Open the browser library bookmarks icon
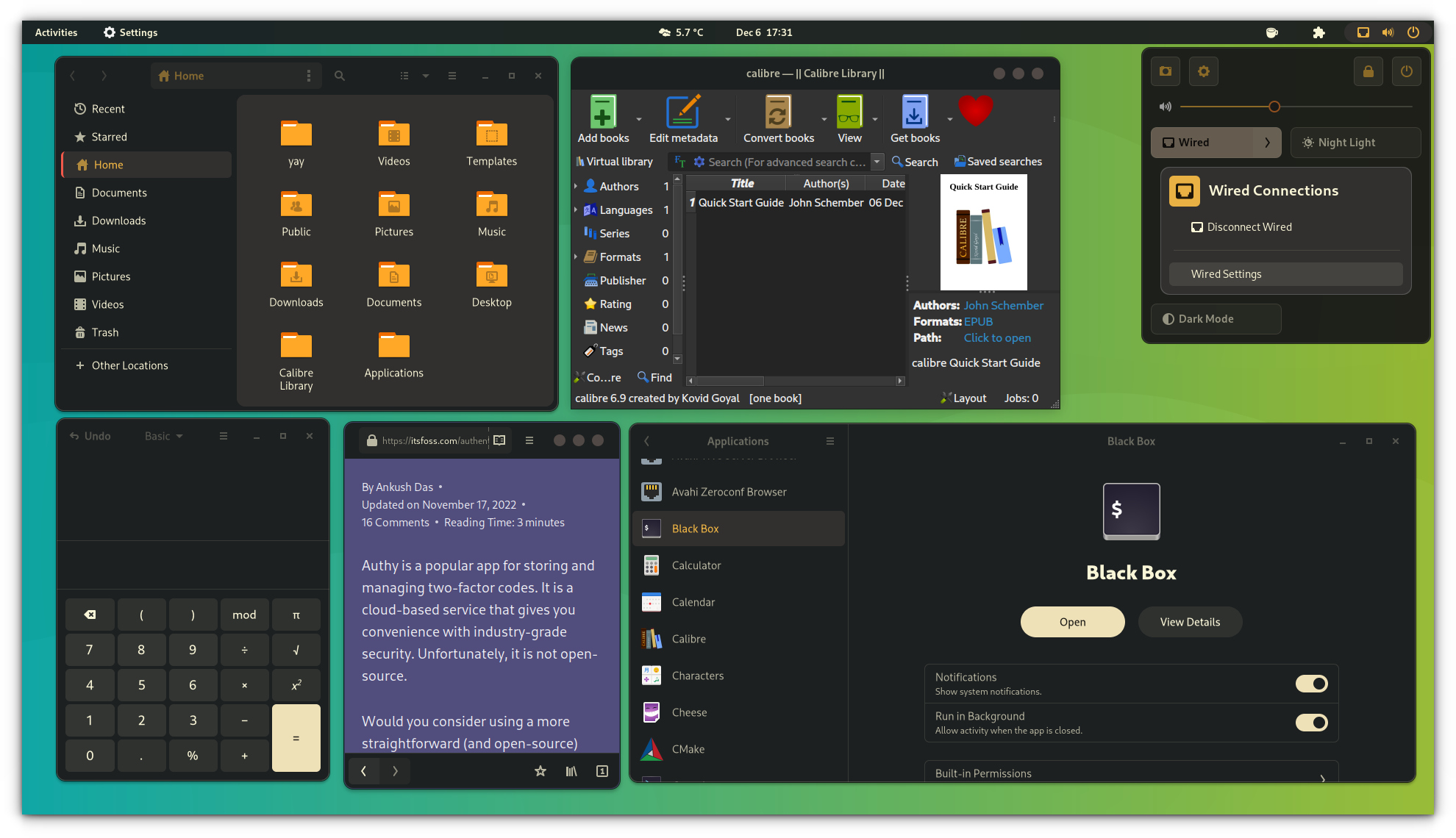Viewport: 1456px width, 838px height. click(x=571, y=771)
